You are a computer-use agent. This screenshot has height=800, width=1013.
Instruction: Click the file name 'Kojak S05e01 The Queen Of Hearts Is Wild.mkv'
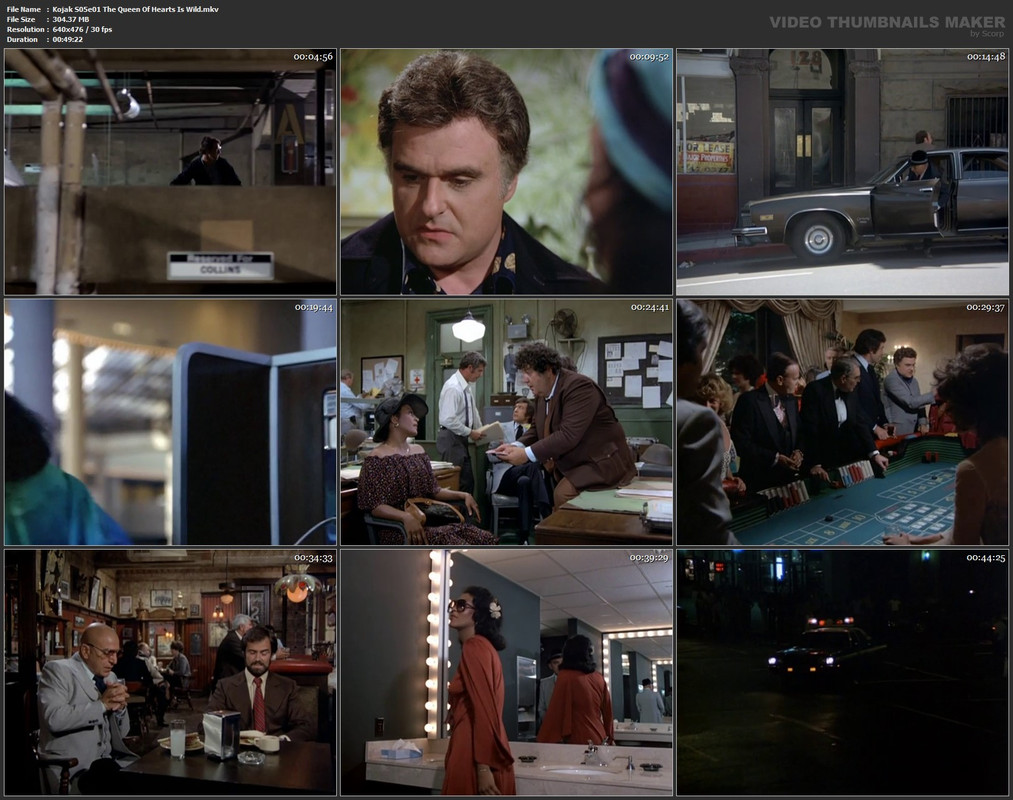click(136, 10)
